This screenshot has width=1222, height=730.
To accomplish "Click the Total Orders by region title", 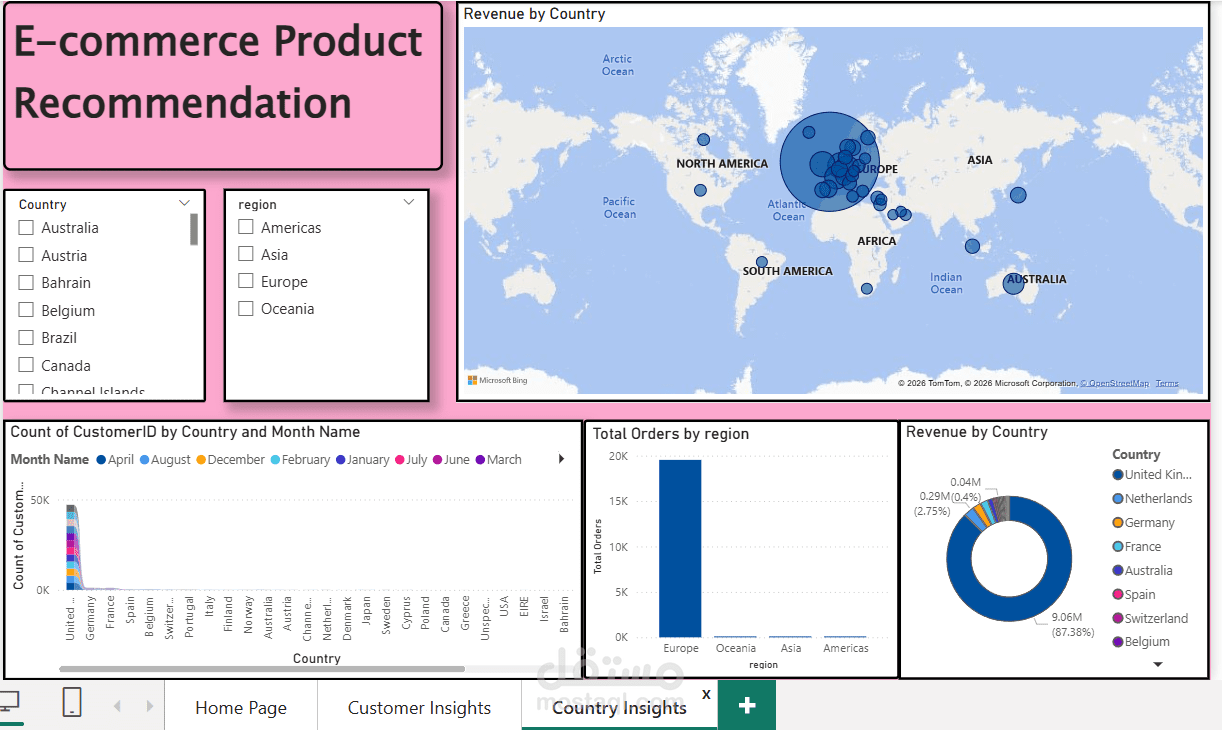I will pyautogui.click(x=670, y=434).
